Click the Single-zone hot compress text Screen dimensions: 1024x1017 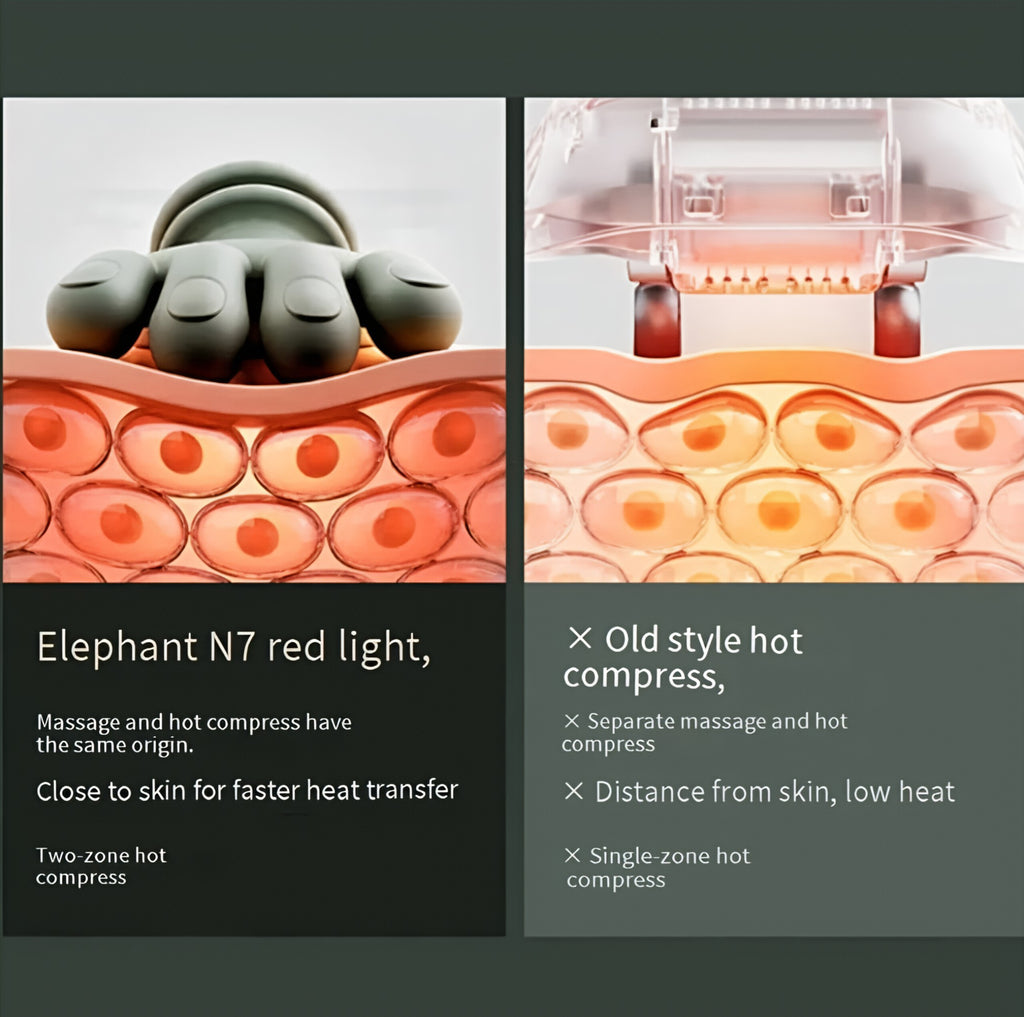pyautogui.click(x=659, y=868)
